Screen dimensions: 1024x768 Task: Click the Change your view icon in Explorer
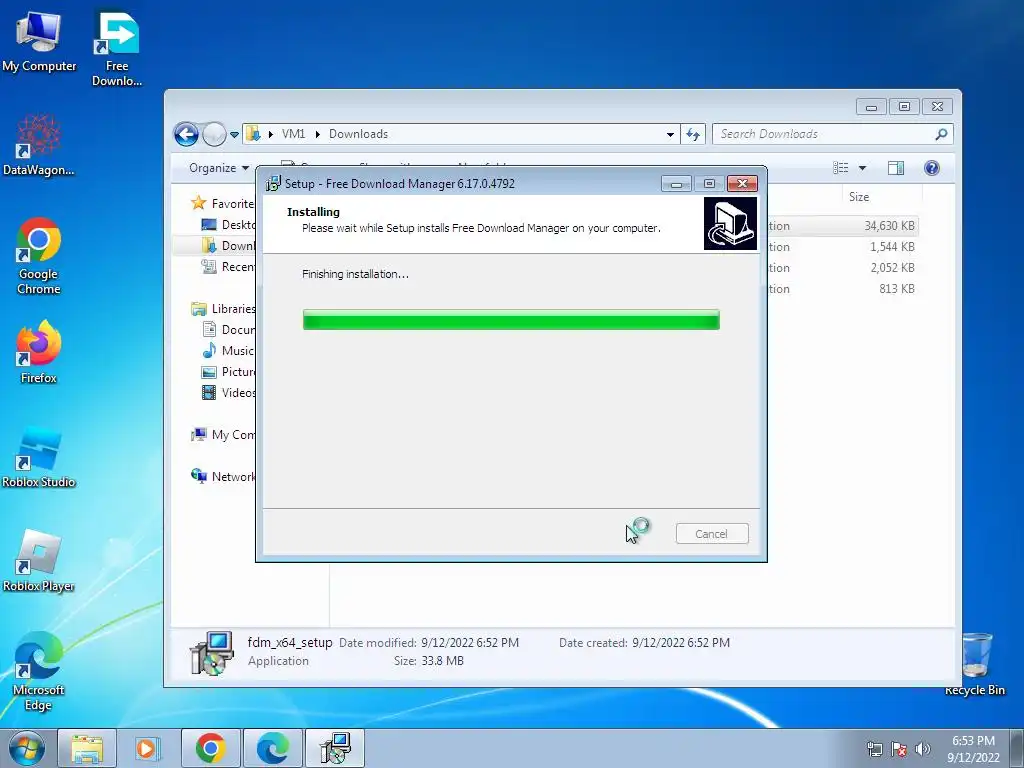coord(840,168)
